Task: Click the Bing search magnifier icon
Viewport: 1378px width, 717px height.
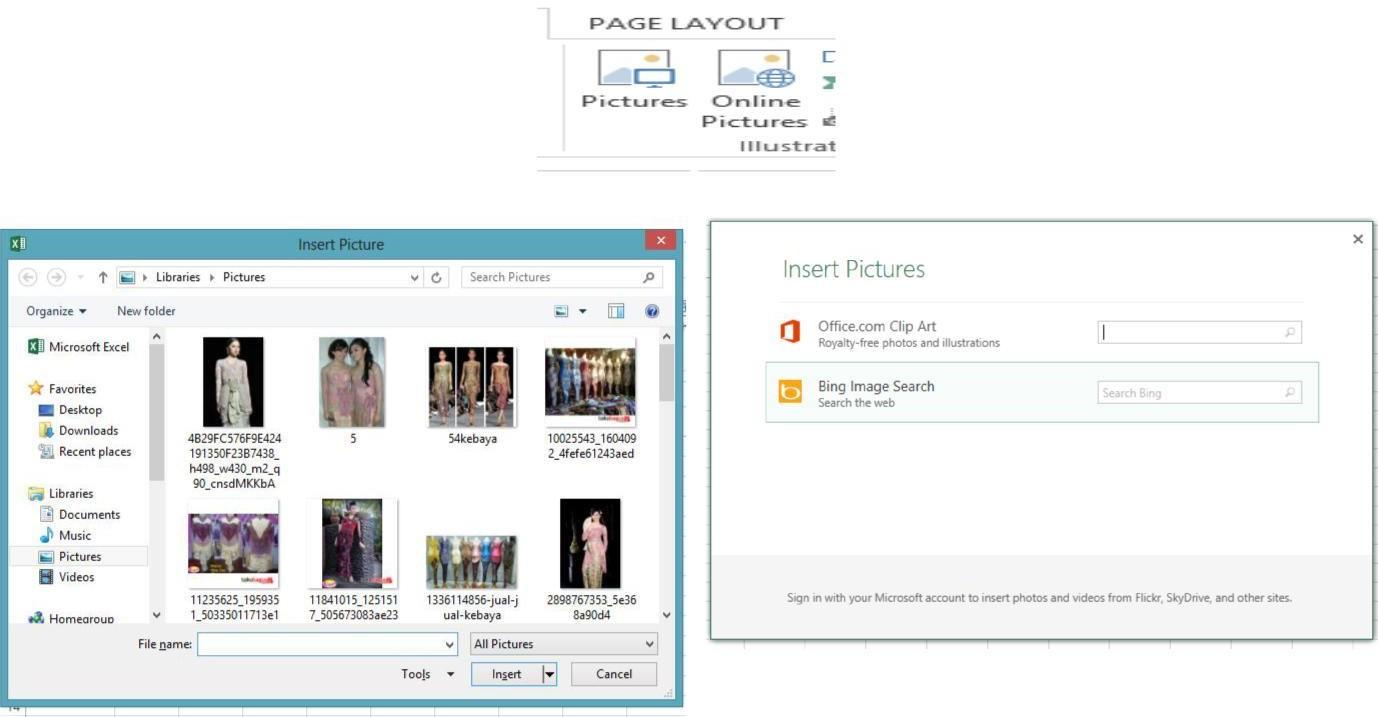Action: (x=1290, y=393)
